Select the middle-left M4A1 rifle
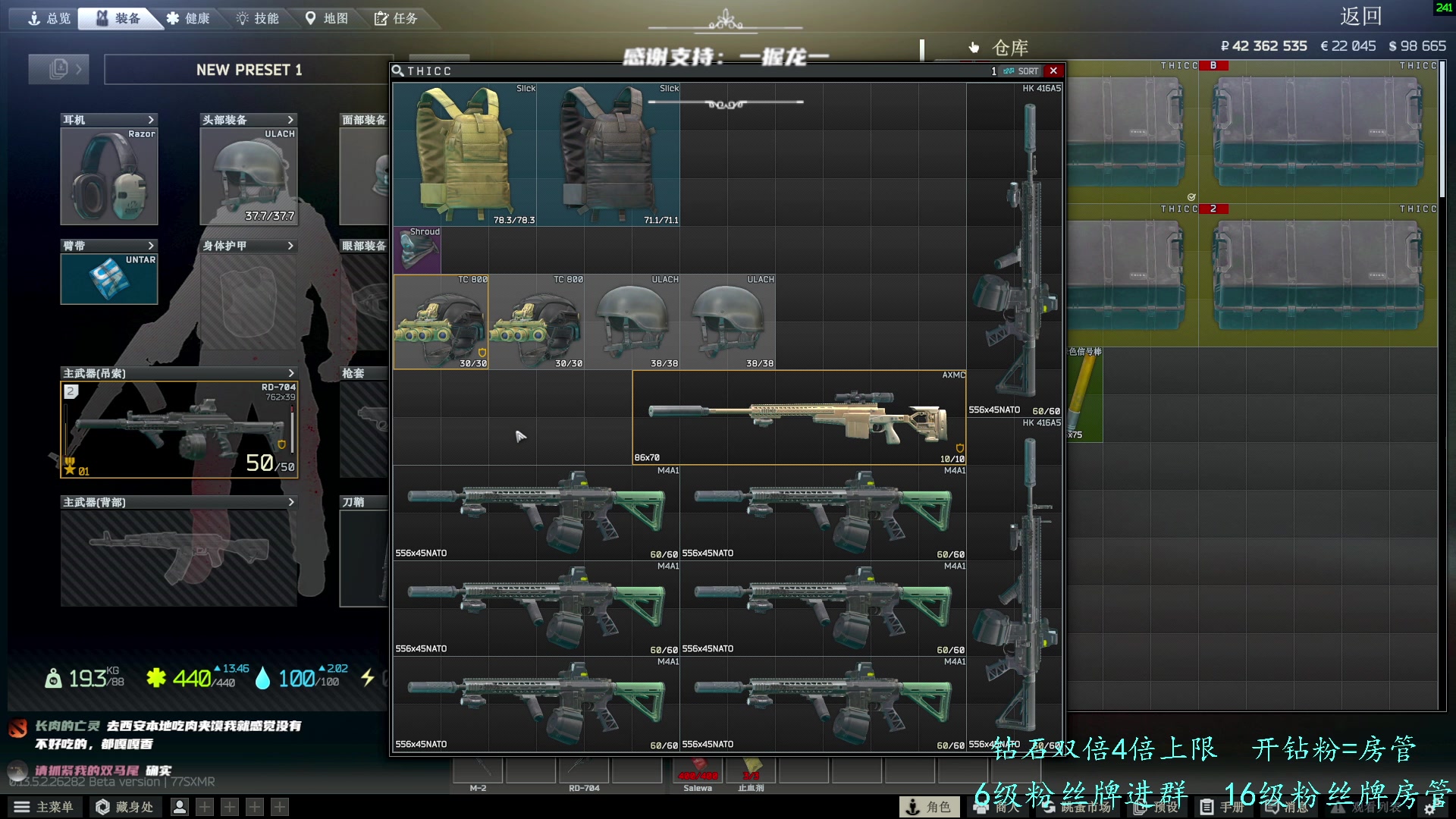 [x=536, y=608]
